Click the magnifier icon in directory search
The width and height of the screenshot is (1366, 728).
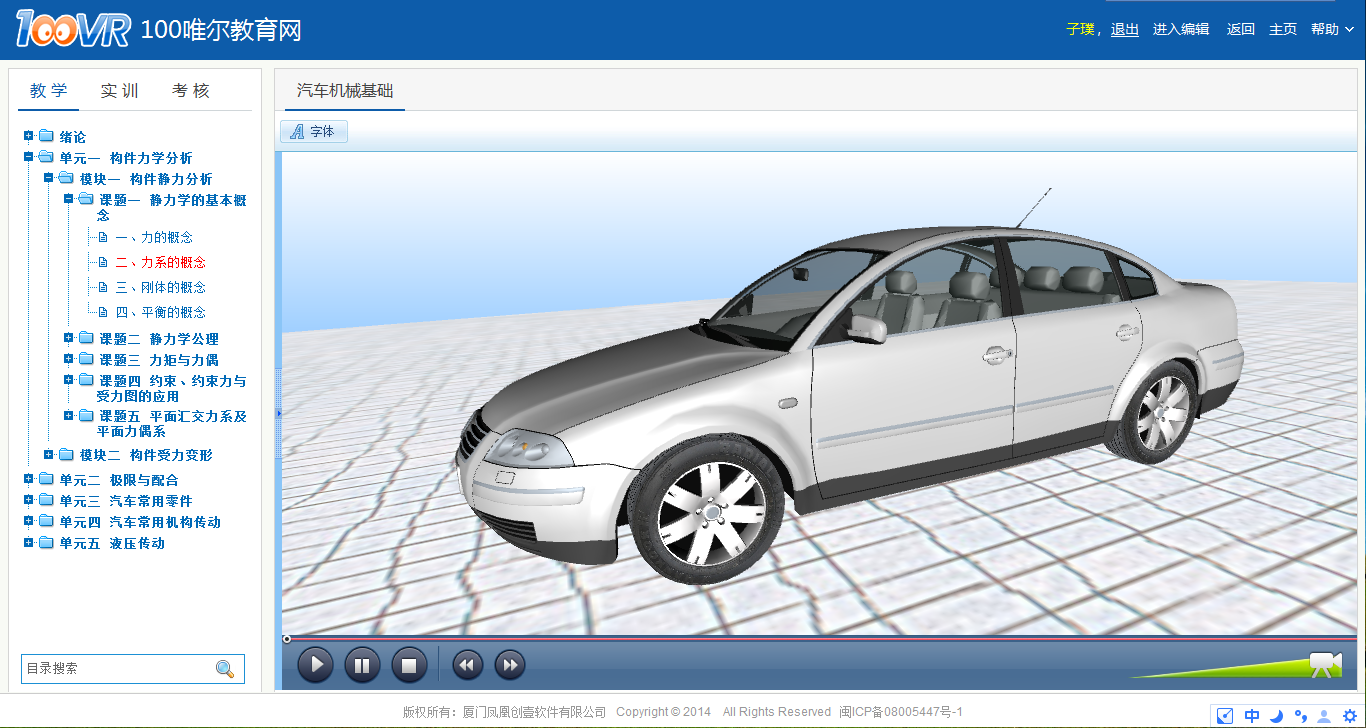pos(225,669)
